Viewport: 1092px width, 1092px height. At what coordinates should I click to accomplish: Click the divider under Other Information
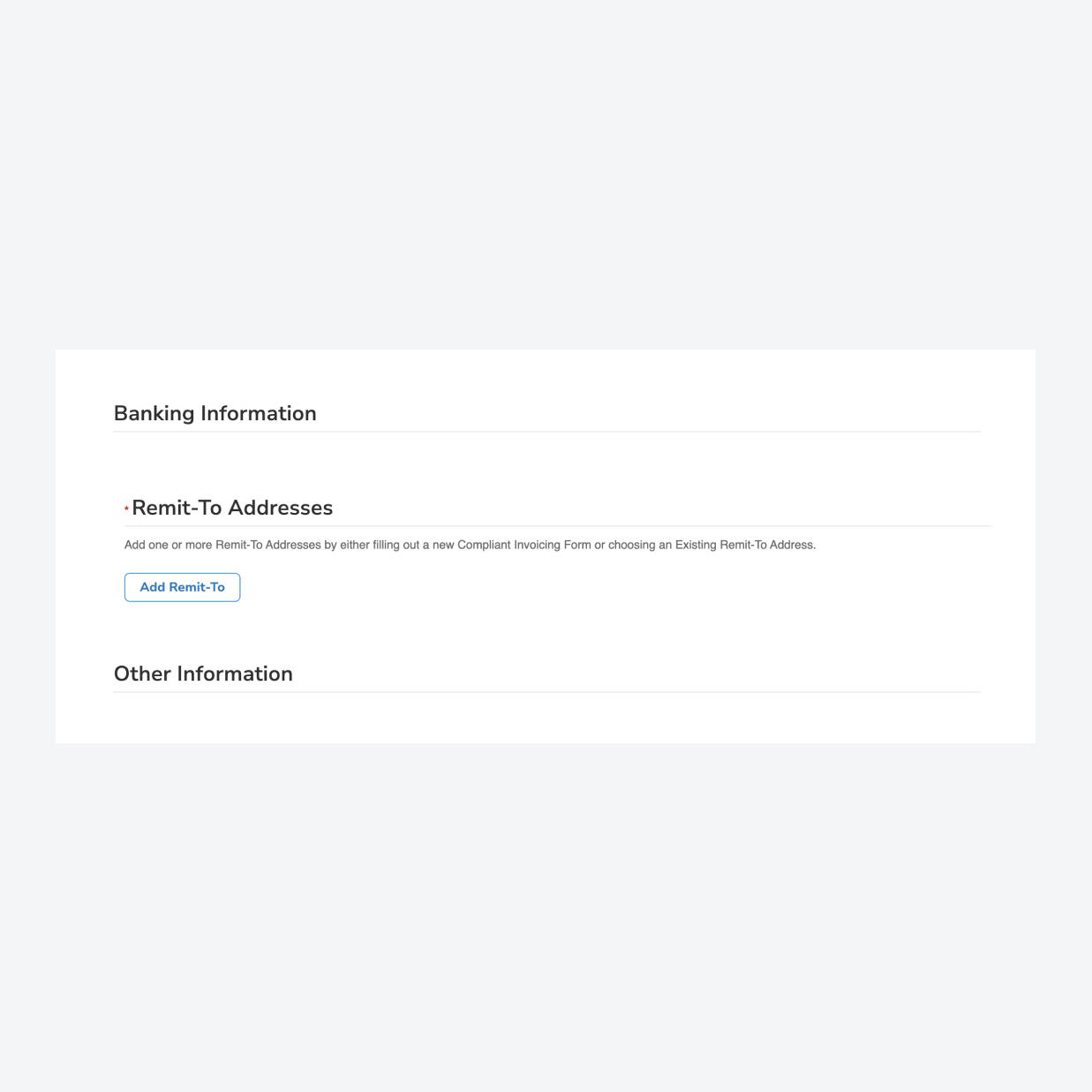[x=546, y=692]
